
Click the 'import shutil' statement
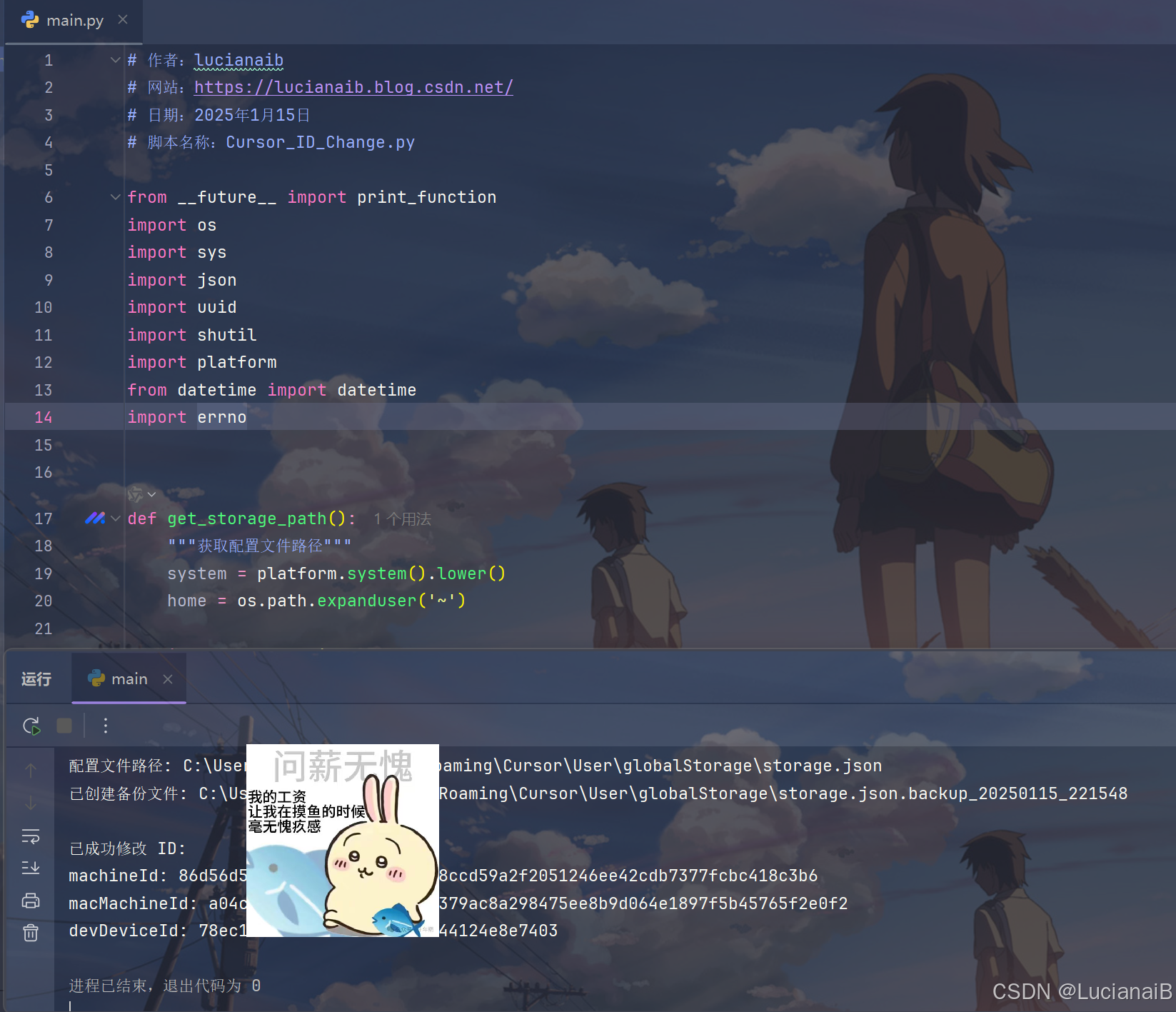pyautogui.click(x=192, y=335)
